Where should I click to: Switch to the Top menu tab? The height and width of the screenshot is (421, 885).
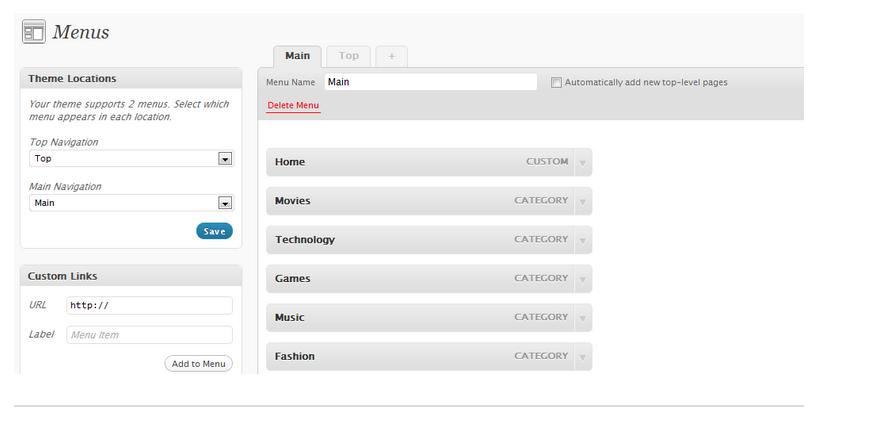(349, 56)
